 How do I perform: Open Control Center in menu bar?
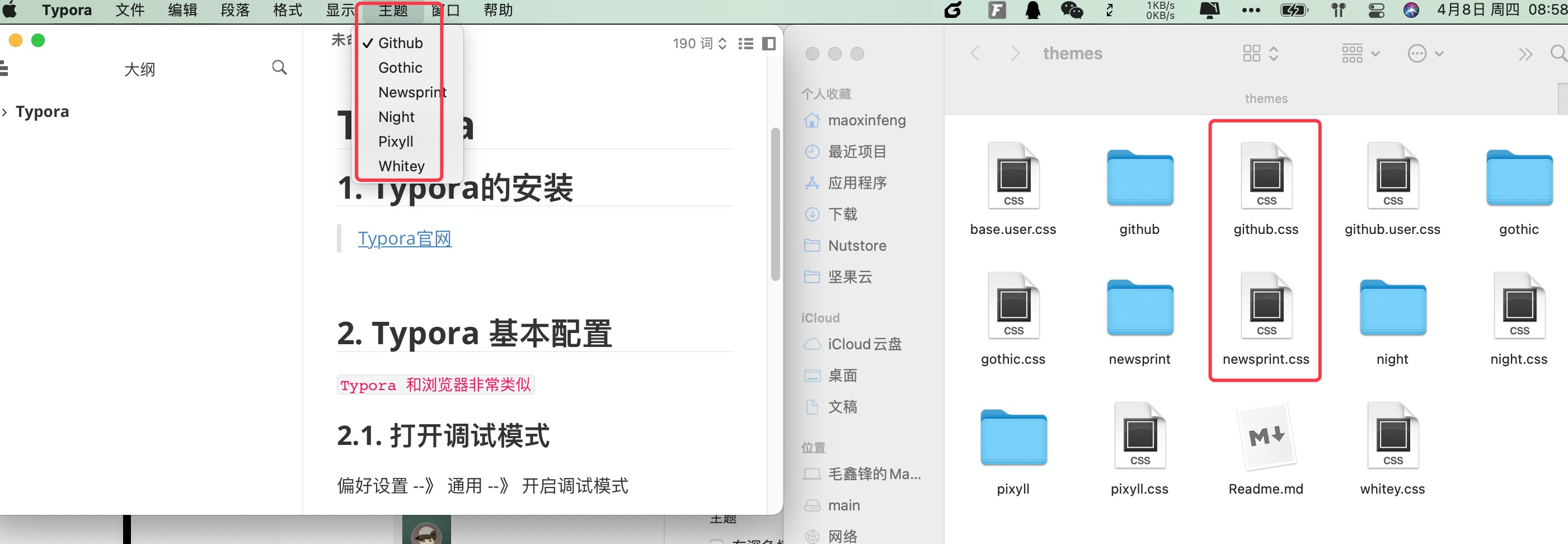[x=1376, y=10]
